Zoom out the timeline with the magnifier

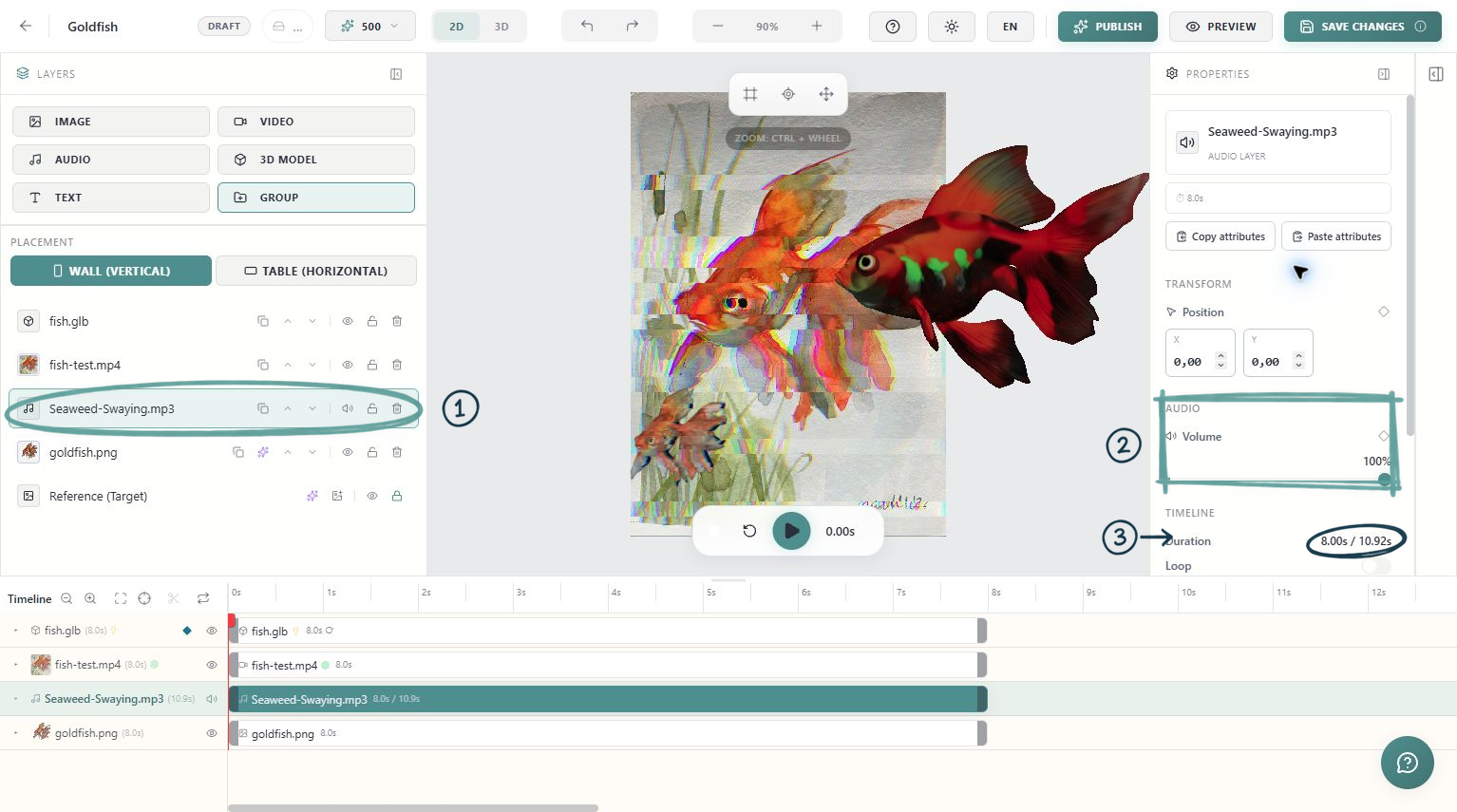[66, 598]
